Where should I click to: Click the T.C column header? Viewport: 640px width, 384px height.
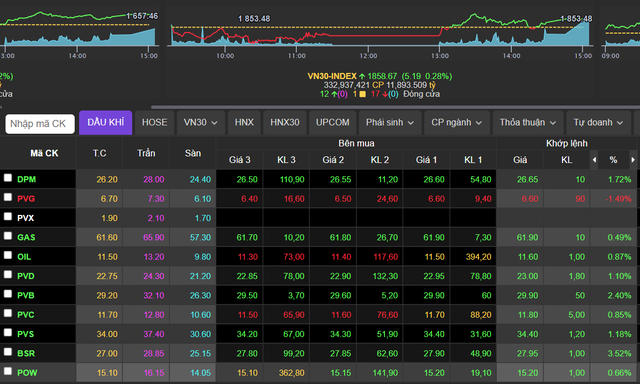point(99,153)
